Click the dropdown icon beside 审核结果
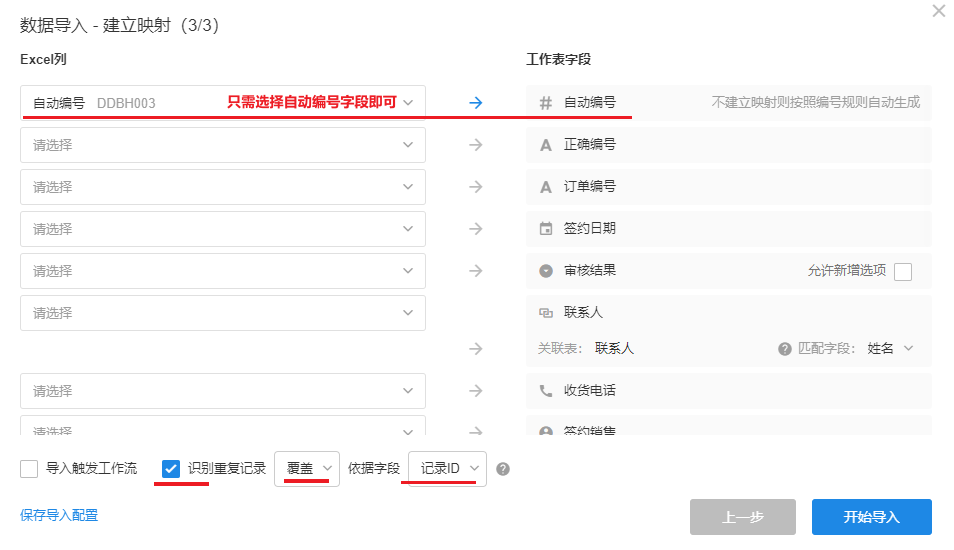Screen dimensions: 954x550 tap(546, 271)
